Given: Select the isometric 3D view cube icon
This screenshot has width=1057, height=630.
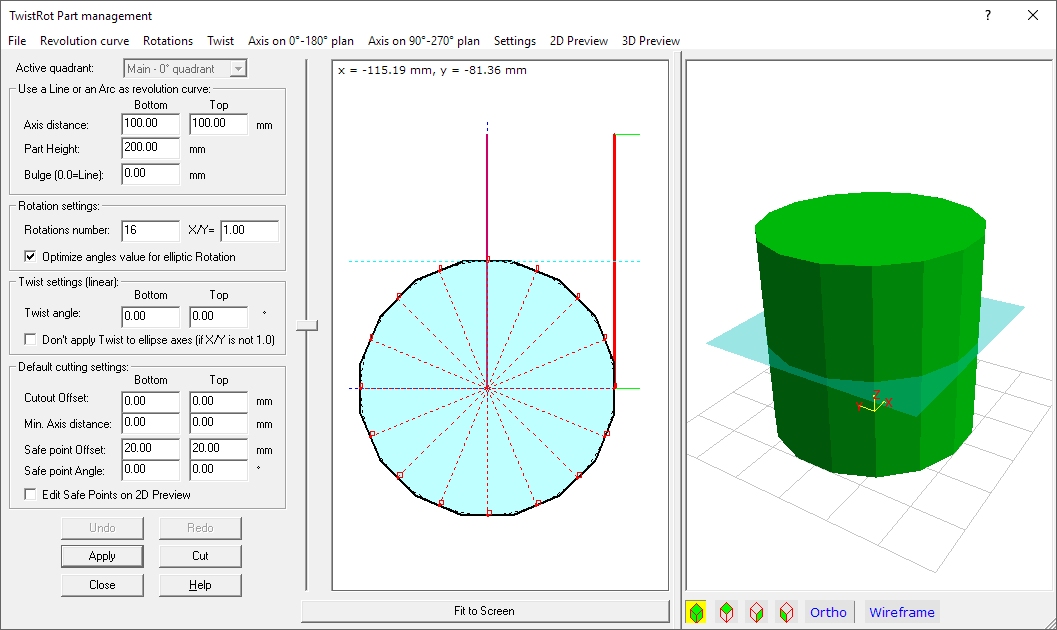Looking at the screenshot, I should (696, 612).
